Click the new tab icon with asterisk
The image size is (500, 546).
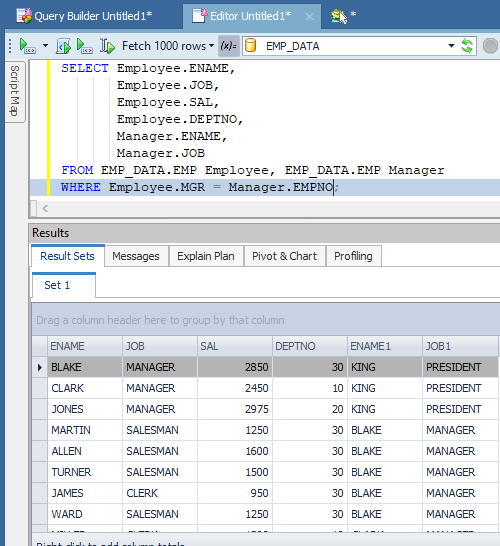pos(343,16)
